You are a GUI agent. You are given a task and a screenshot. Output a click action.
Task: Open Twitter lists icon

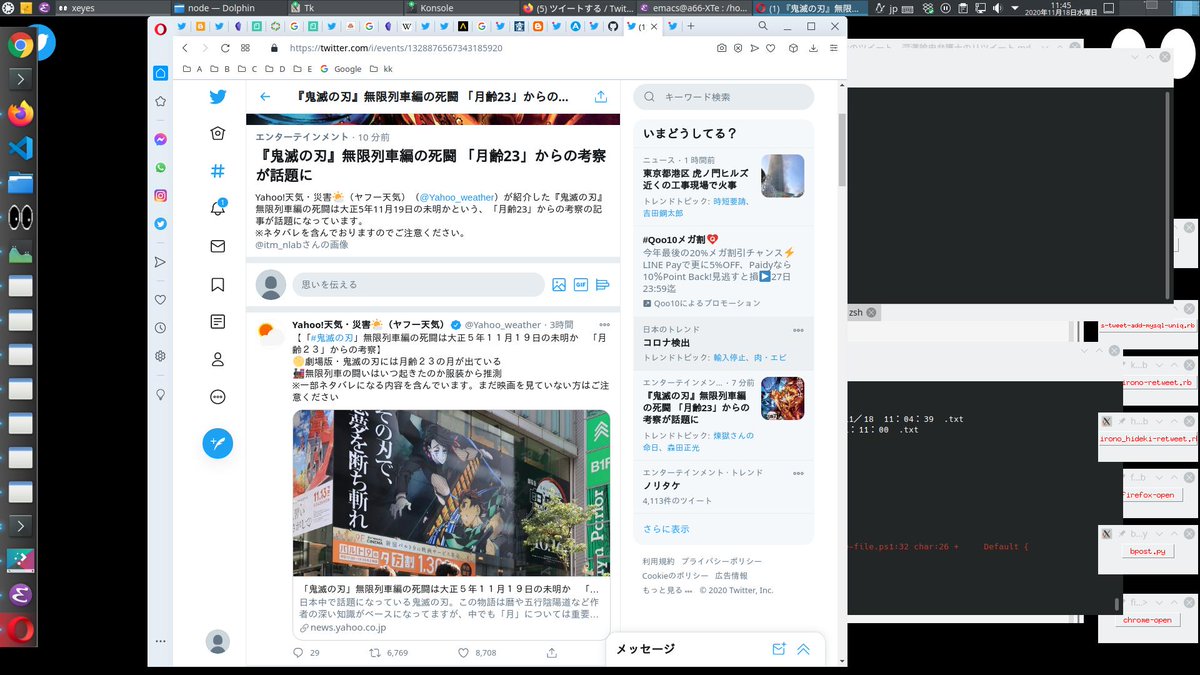[x=217, y=321]
